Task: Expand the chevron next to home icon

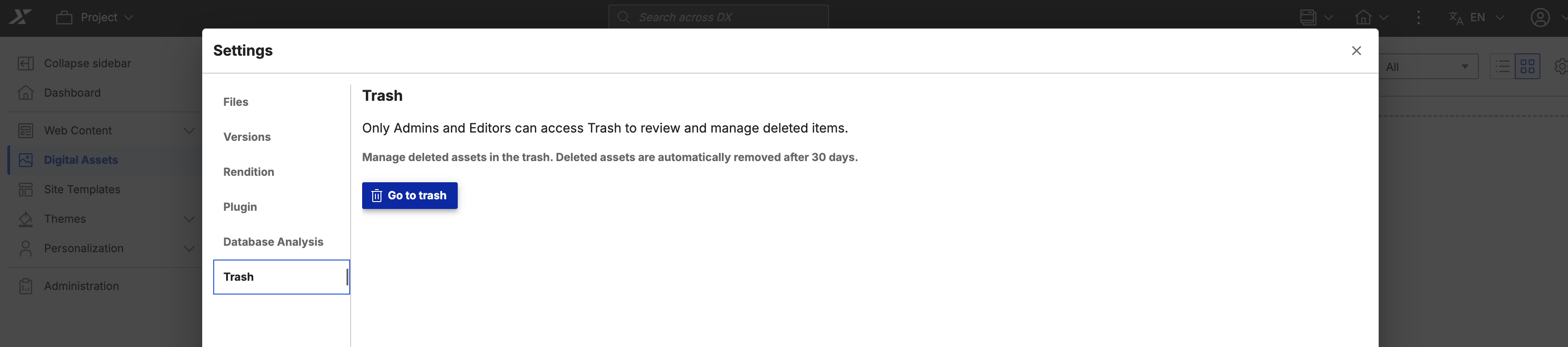Action: pyautogui.click(x=1384, y=17)
